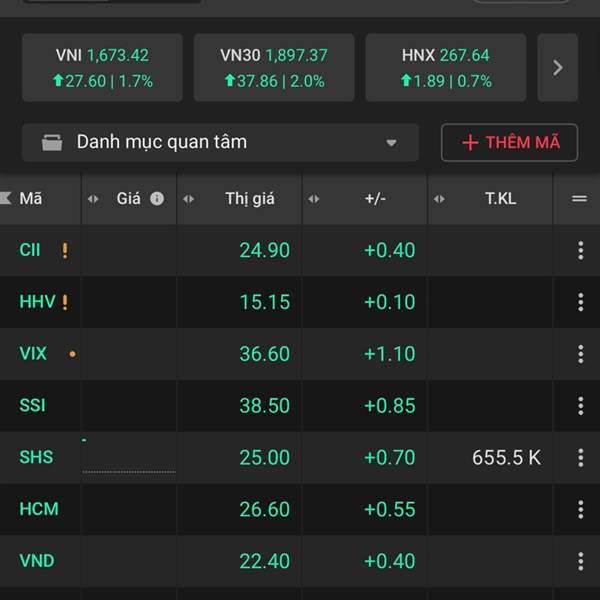Viewport: 600px width, 600px height.
Task: Open the VNI index card
Action: pyautogui.click(x=102, y=68)
